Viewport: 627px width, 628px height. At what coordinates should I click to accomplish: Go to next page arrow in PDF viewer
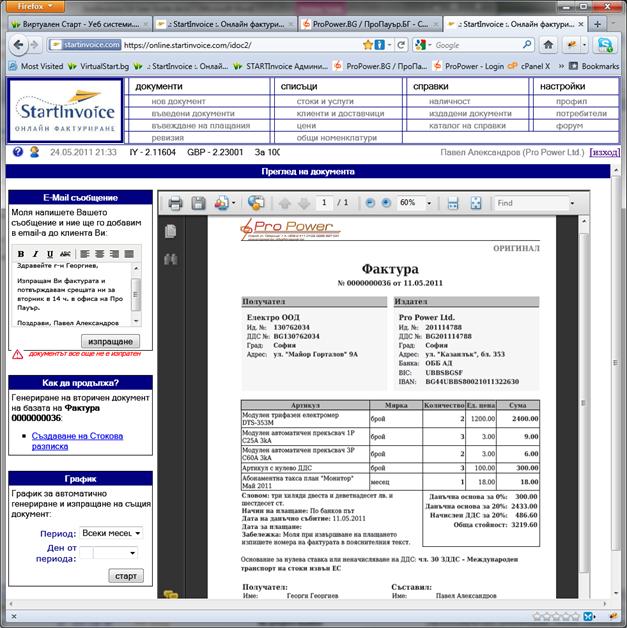pos(304,203)
